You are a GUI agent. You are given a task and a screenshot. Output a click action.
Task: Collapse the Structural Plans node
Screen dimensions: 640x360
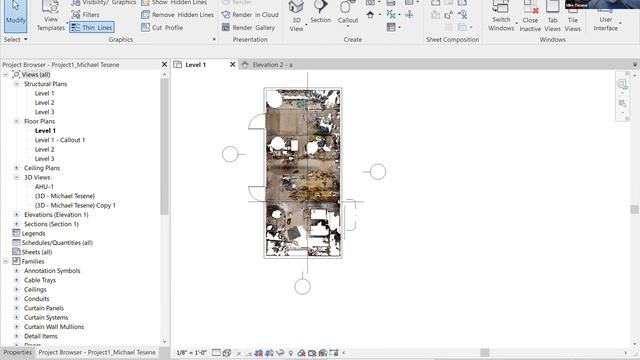tap(16, 84)
